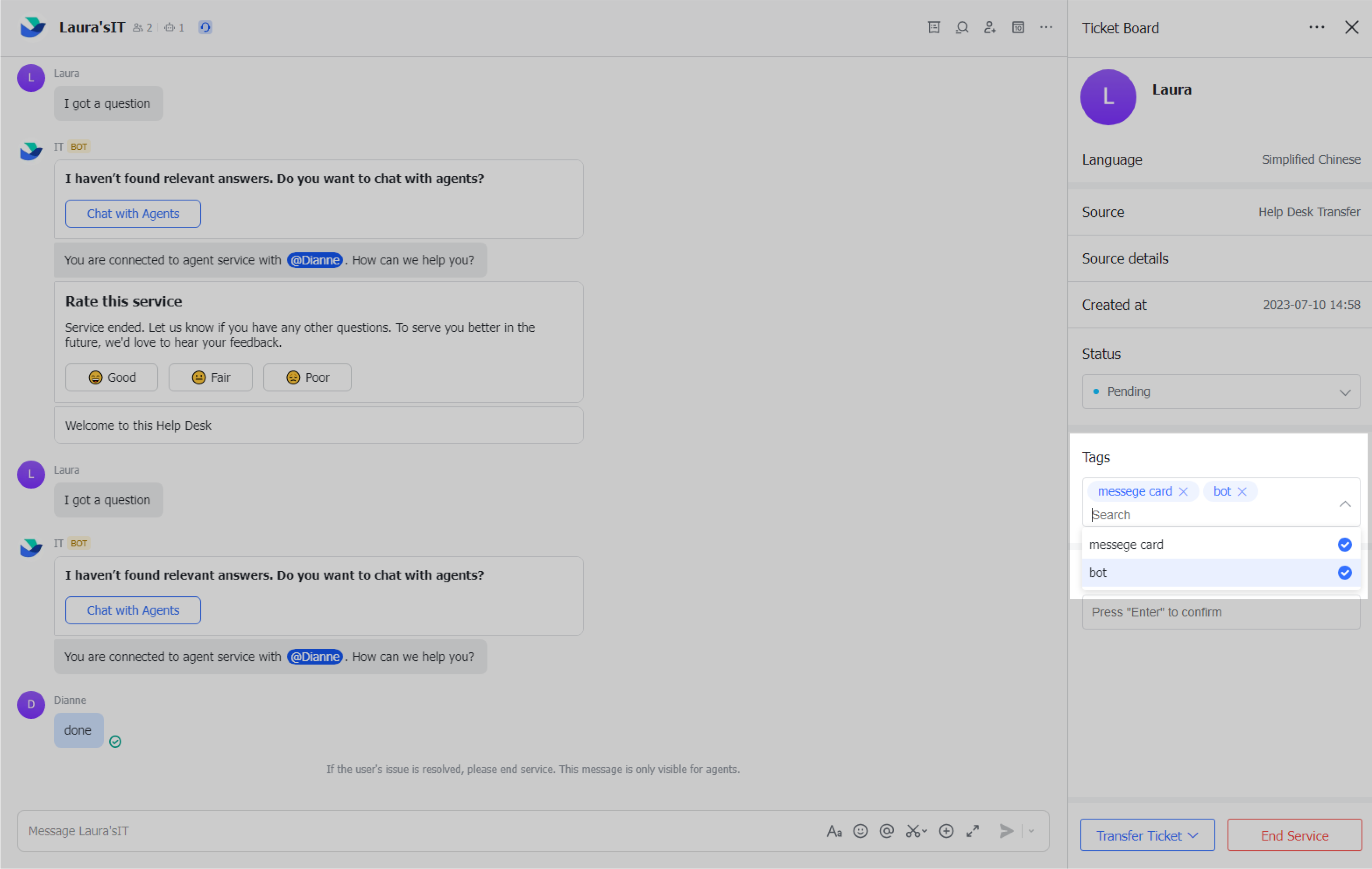
Task: Click the End Service button
Action: 1294,835
